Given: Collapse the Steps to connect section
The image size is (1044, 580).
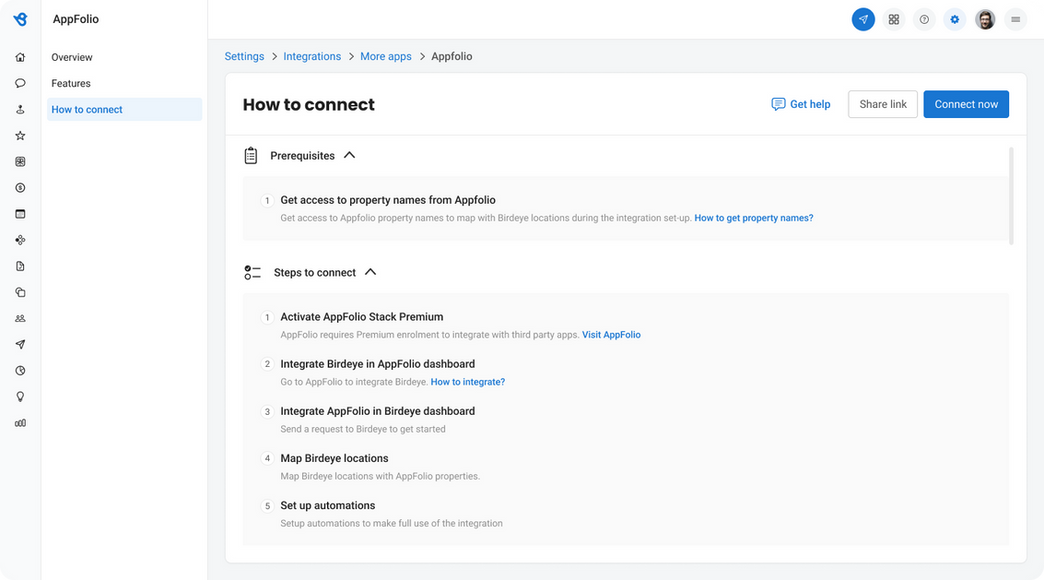Looking at the screenshot, I should 371,272.
